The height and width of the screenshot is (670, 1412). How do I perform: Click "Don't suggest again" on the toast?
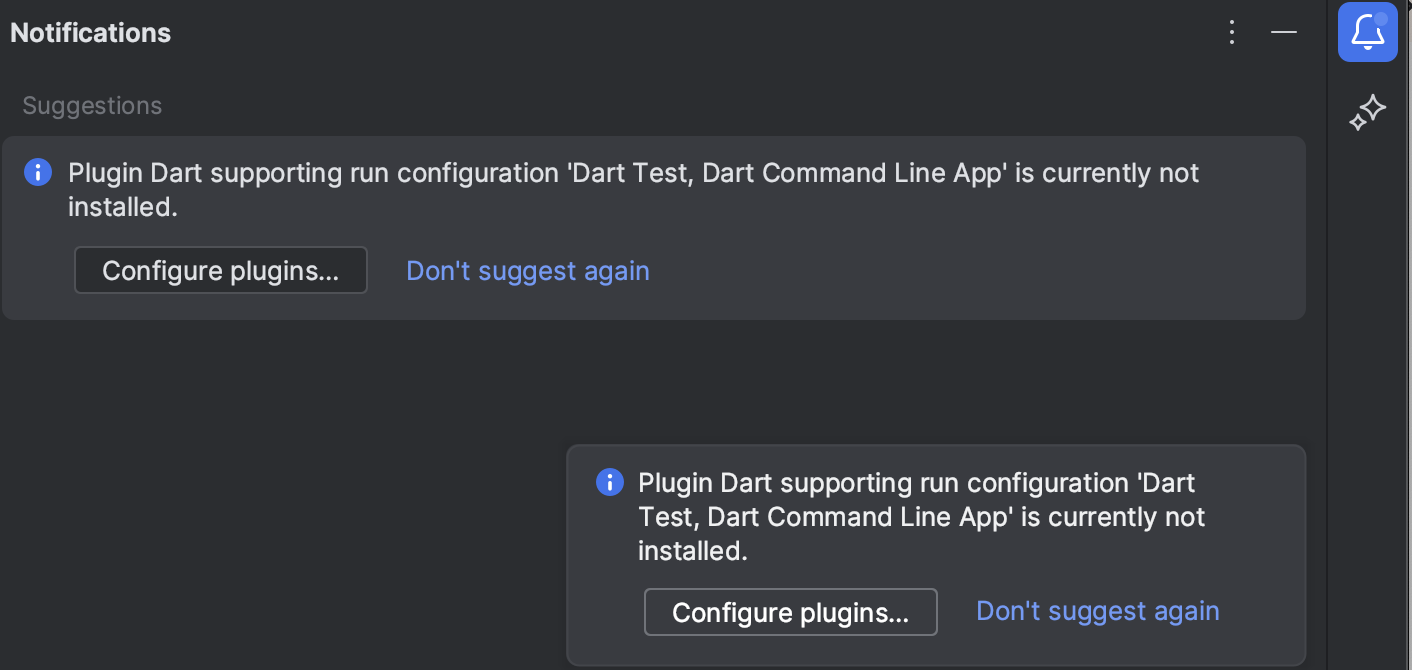1097,610
